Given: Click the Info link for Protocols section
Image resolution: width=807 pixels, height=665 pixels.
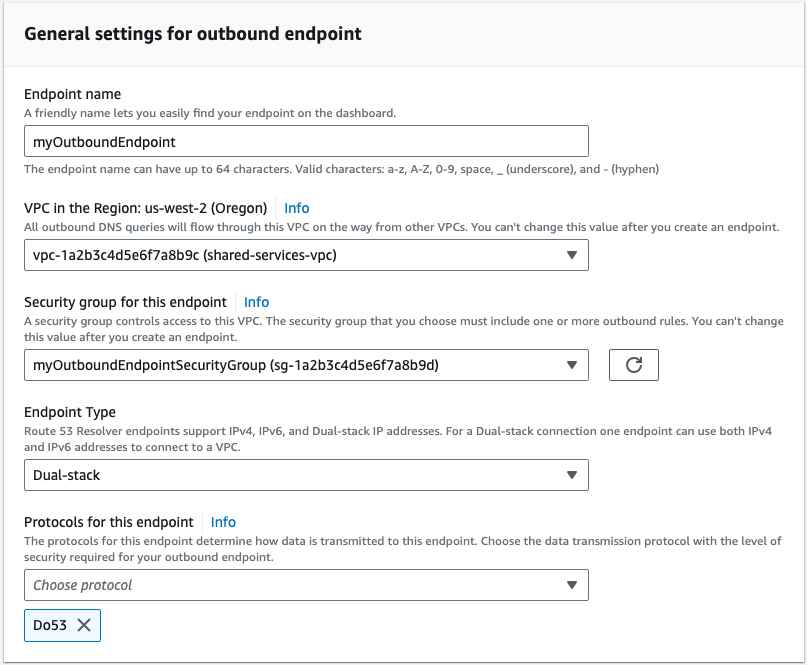Looking at the screenshot, I should pyautogui.click(x=222, y=522).
